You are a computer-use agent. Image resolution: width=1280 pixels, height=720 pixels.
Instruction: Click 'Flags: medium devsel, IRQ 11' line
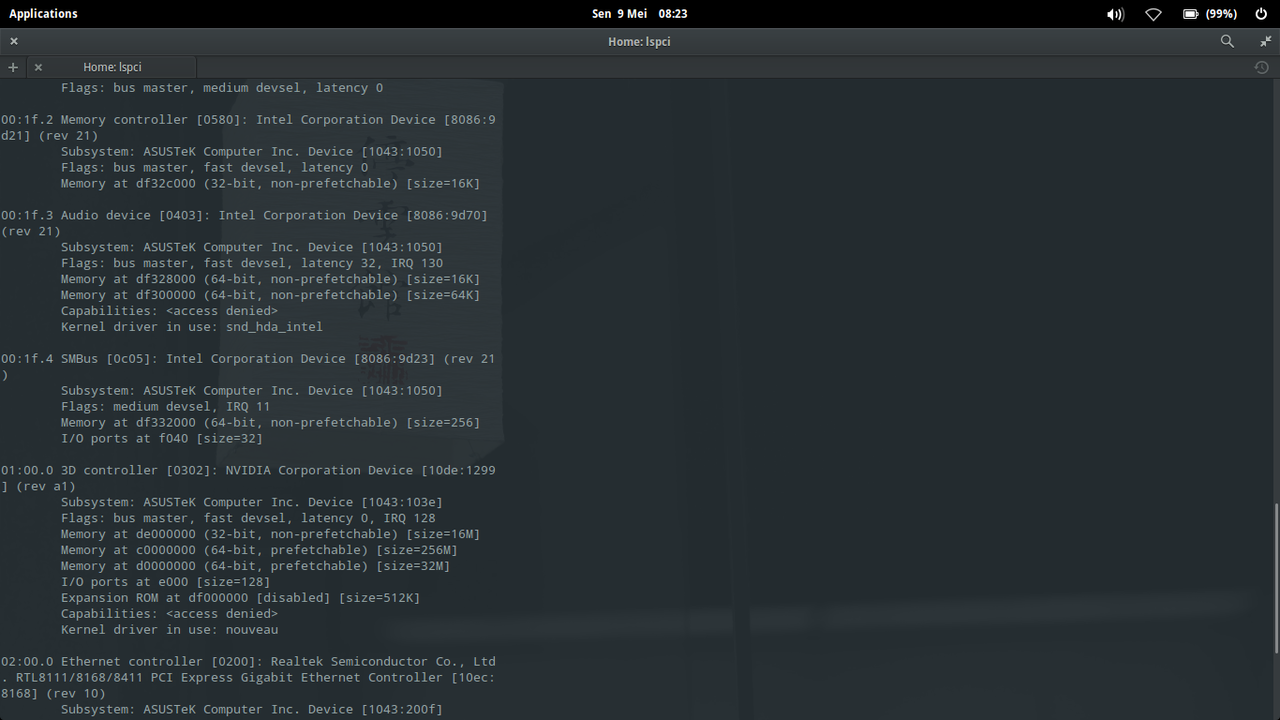pyautogui.click(x=165, y=407)
